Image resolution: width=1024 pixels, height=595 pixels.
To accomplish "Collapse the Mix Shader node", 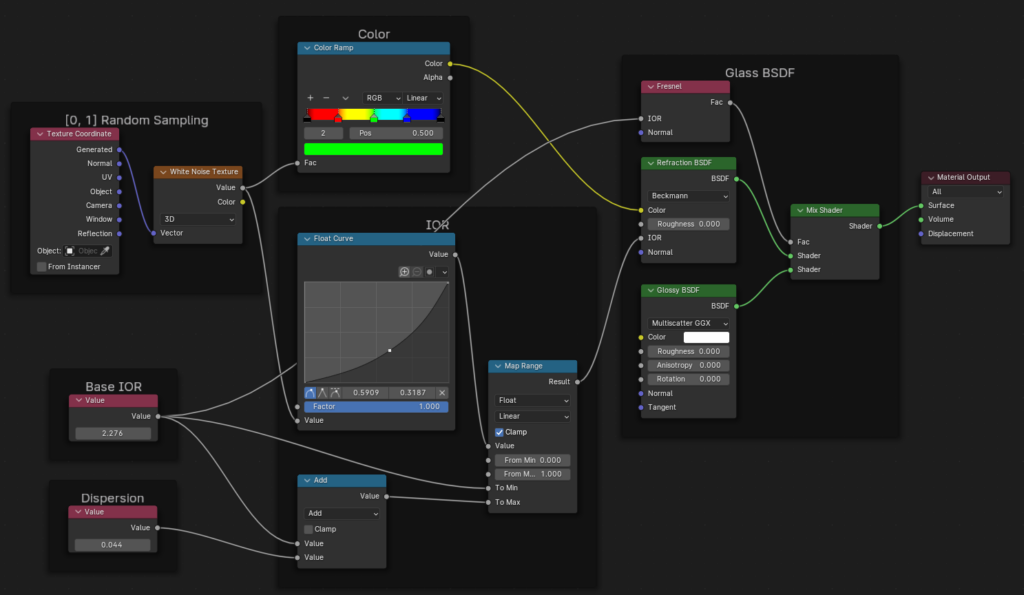I will 798,211.
